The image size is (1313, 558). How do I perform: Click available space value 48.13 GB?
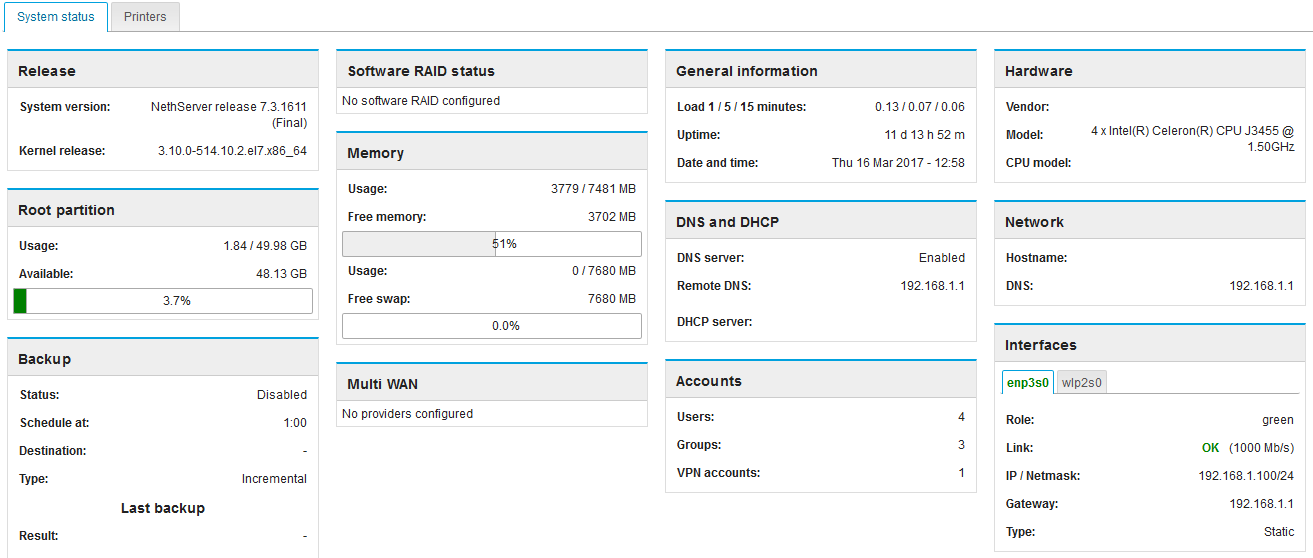pyautogui.click(x=281, y=274)
